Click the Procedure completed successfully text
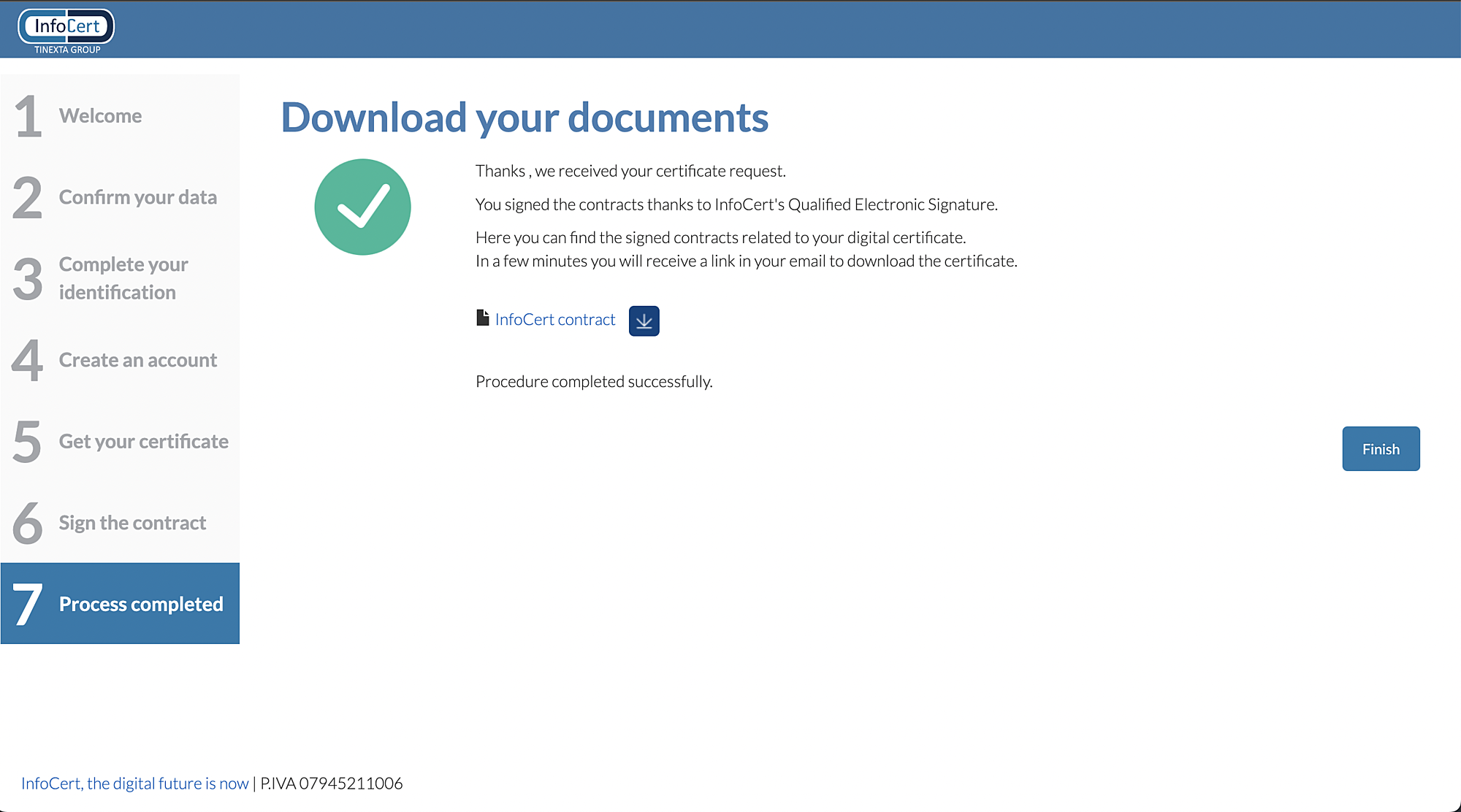Image resolution: width=1461 pixels, height=812 pixels. [593, 382]
